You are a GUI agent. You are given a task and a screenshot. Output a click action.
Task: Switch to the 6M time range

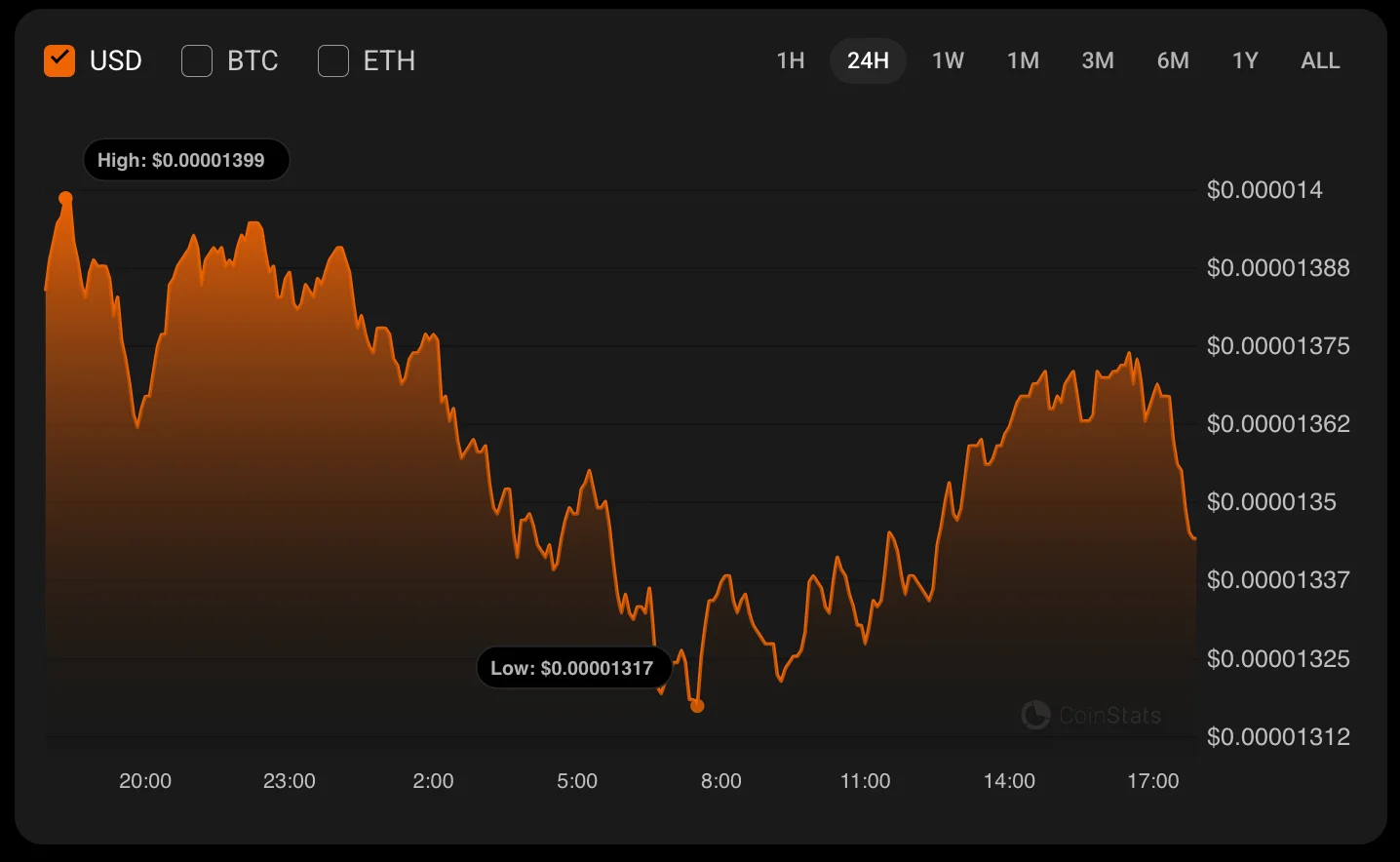tap(1173, 60)
